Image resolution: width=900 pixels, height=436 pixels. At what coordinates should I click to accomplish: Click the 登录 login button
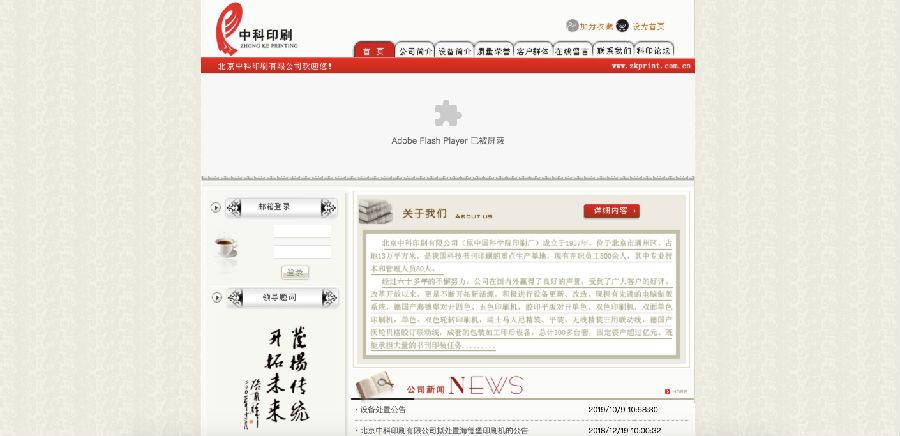pyautogui.click(x=295, y=272)
